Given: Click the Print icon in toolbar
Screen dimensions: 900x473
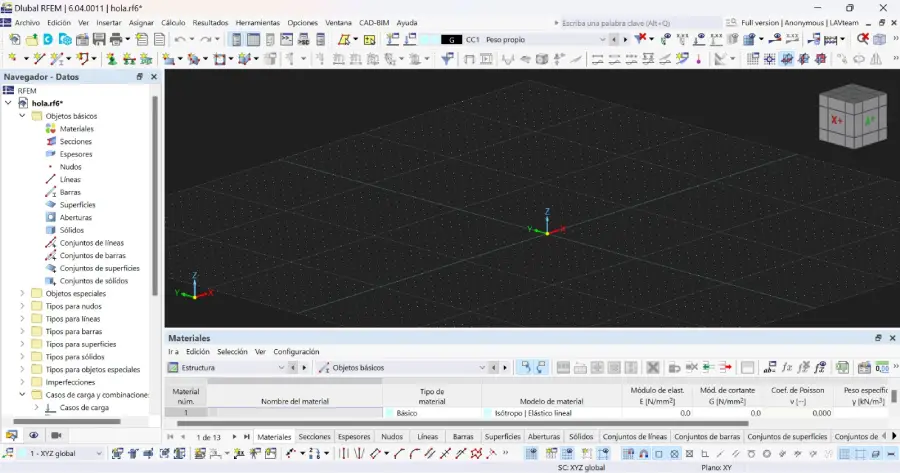Looking at the screenshot, I should click(116, 39).
